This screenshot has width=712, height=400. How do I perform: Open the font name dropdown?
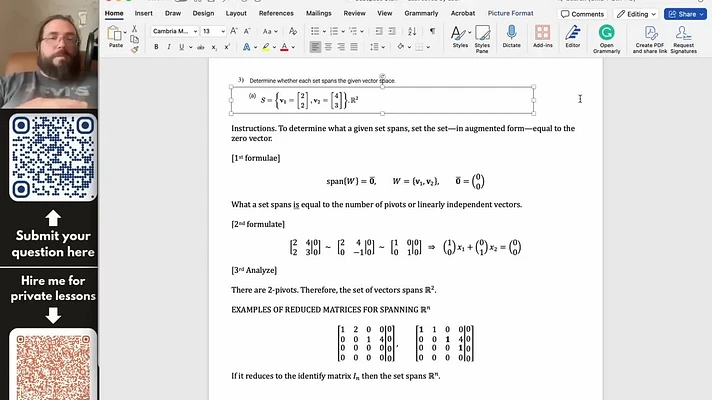tap(195, 31)
